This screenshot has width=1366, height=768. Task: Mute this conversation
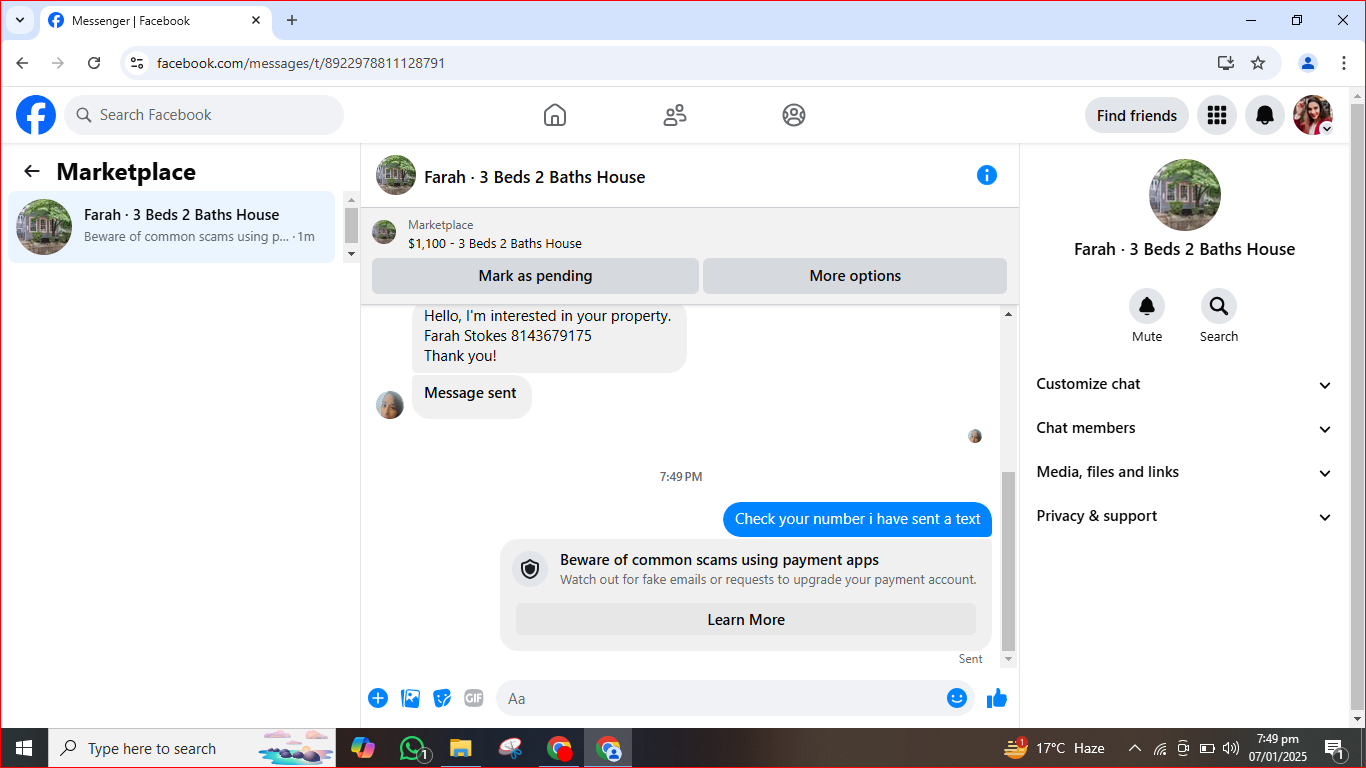[x=1147, y=306]
